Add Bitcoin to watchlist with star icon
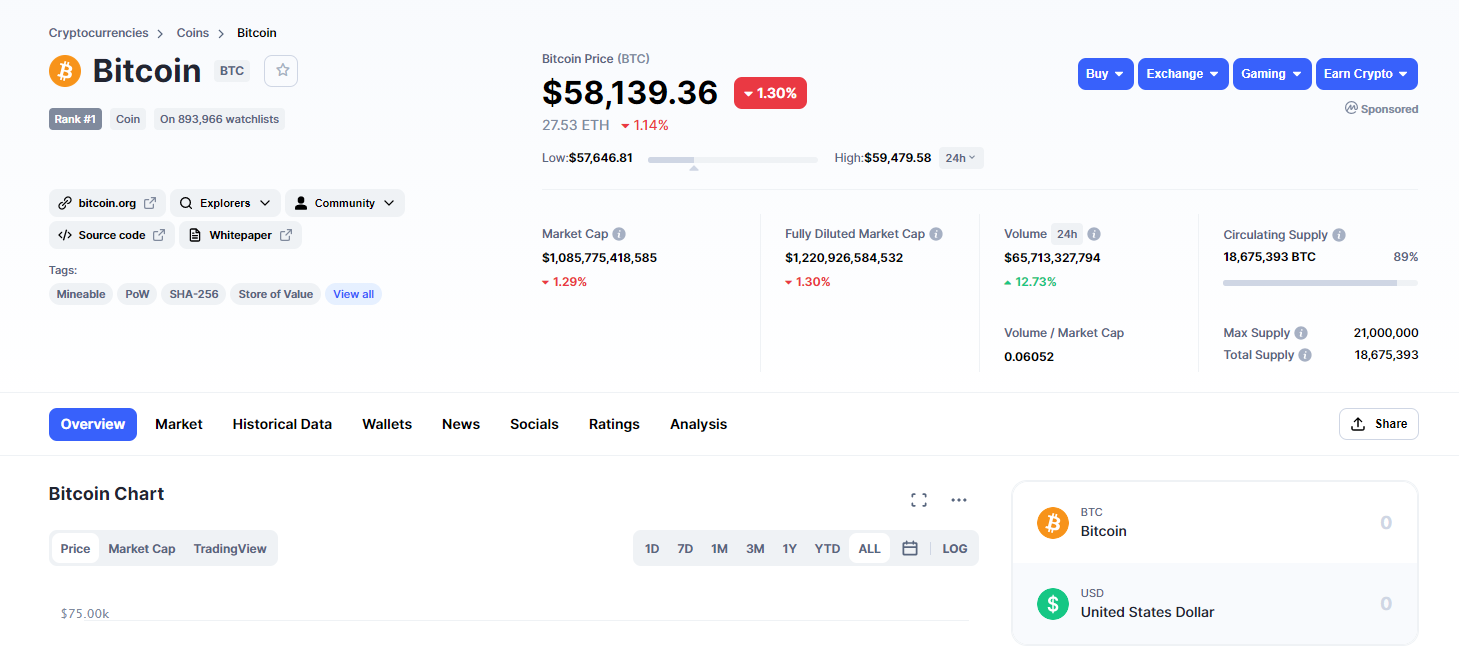Viewport: 1459px width, 652px height. [x=282, y=70]
